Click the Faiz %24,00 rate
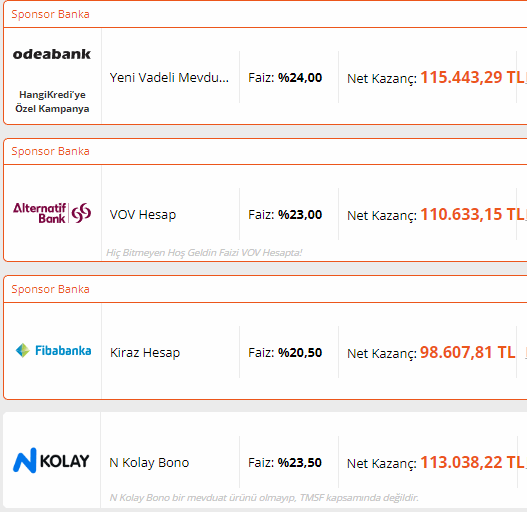 [x=285, y=78]
